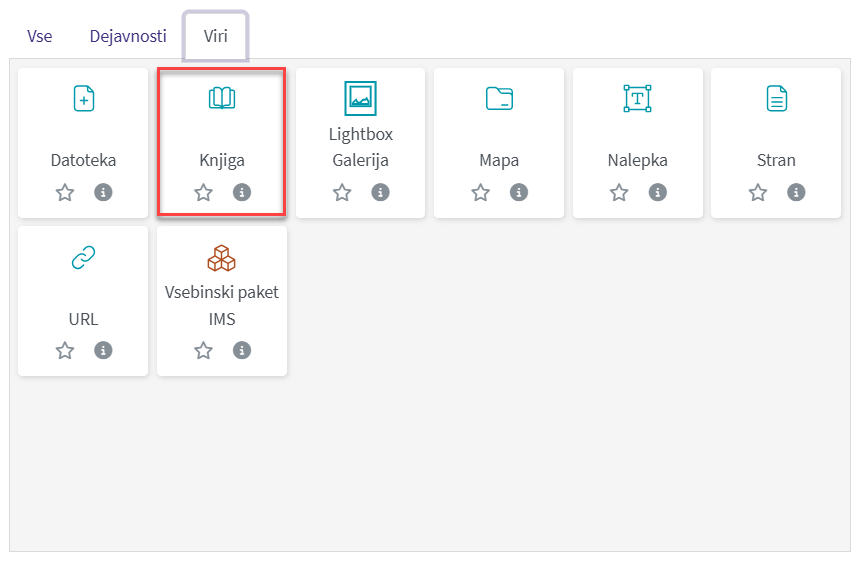Open the Stran resource label
The image size is (862, 562).
click(x=776, y=160)
